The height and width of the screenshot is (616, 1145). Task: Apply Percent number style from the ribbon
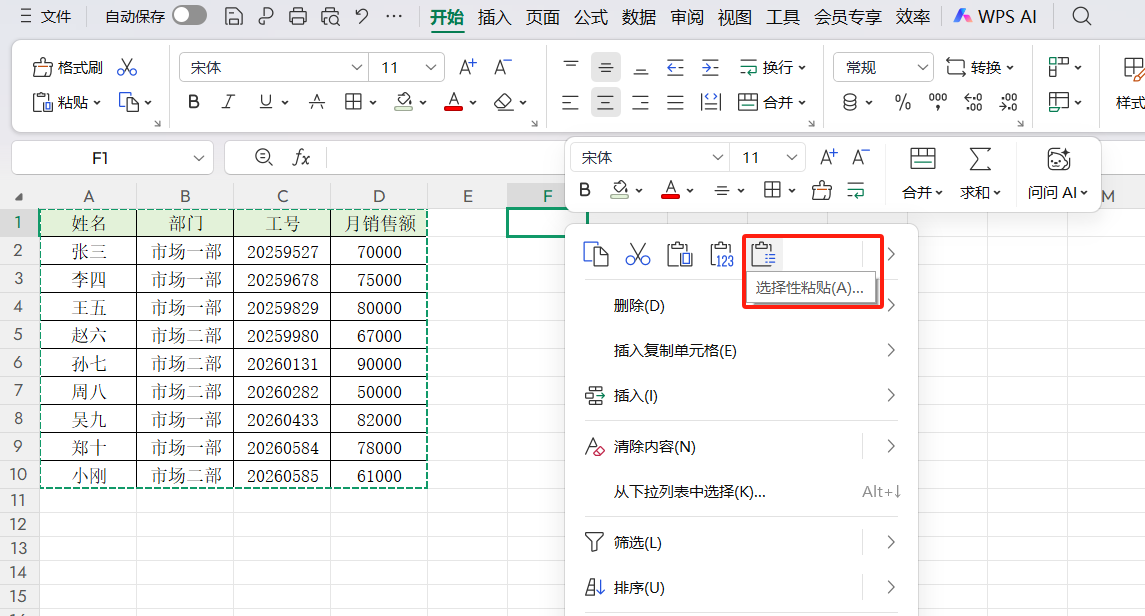point(902,101)
